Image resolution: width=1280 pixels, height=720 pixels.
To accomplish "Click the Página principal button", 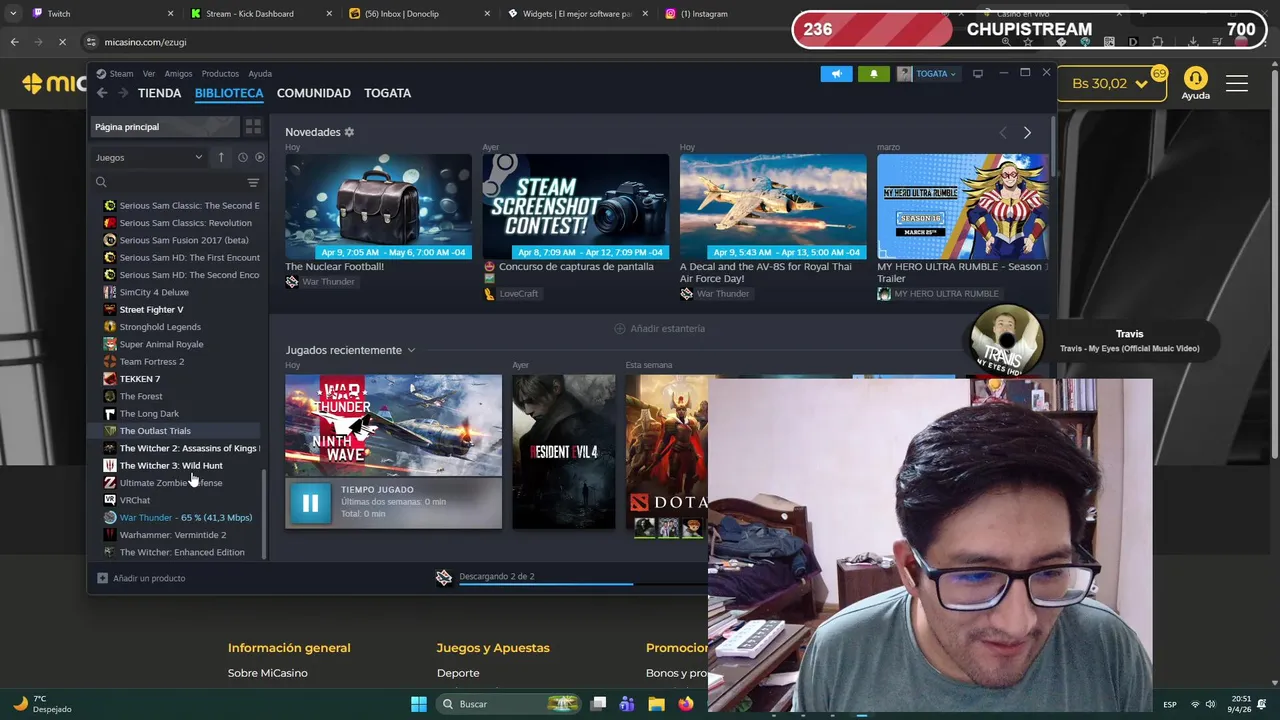I will pos(165,127).
